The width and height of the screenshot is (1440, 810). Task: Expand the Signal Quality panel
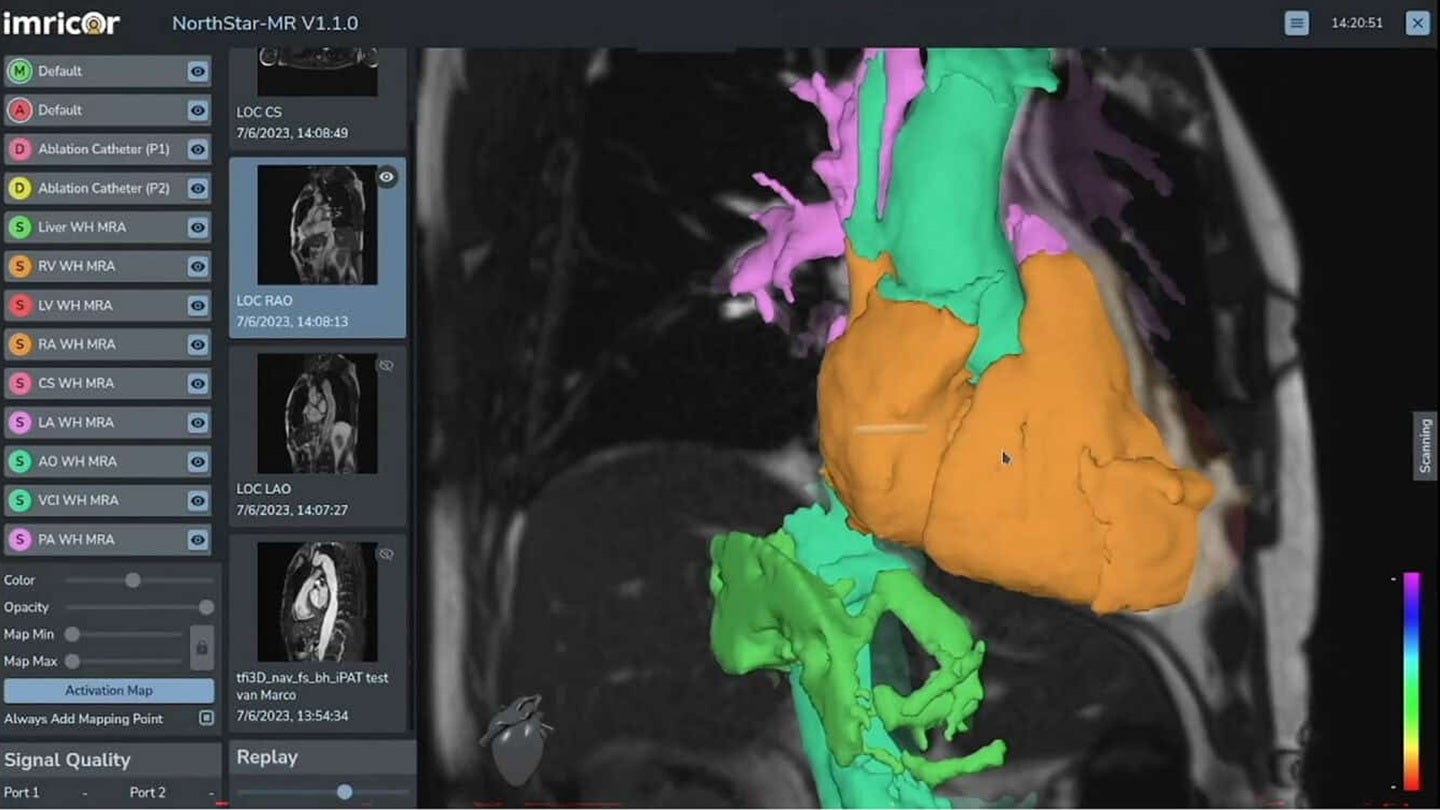(x=67, y=760)
